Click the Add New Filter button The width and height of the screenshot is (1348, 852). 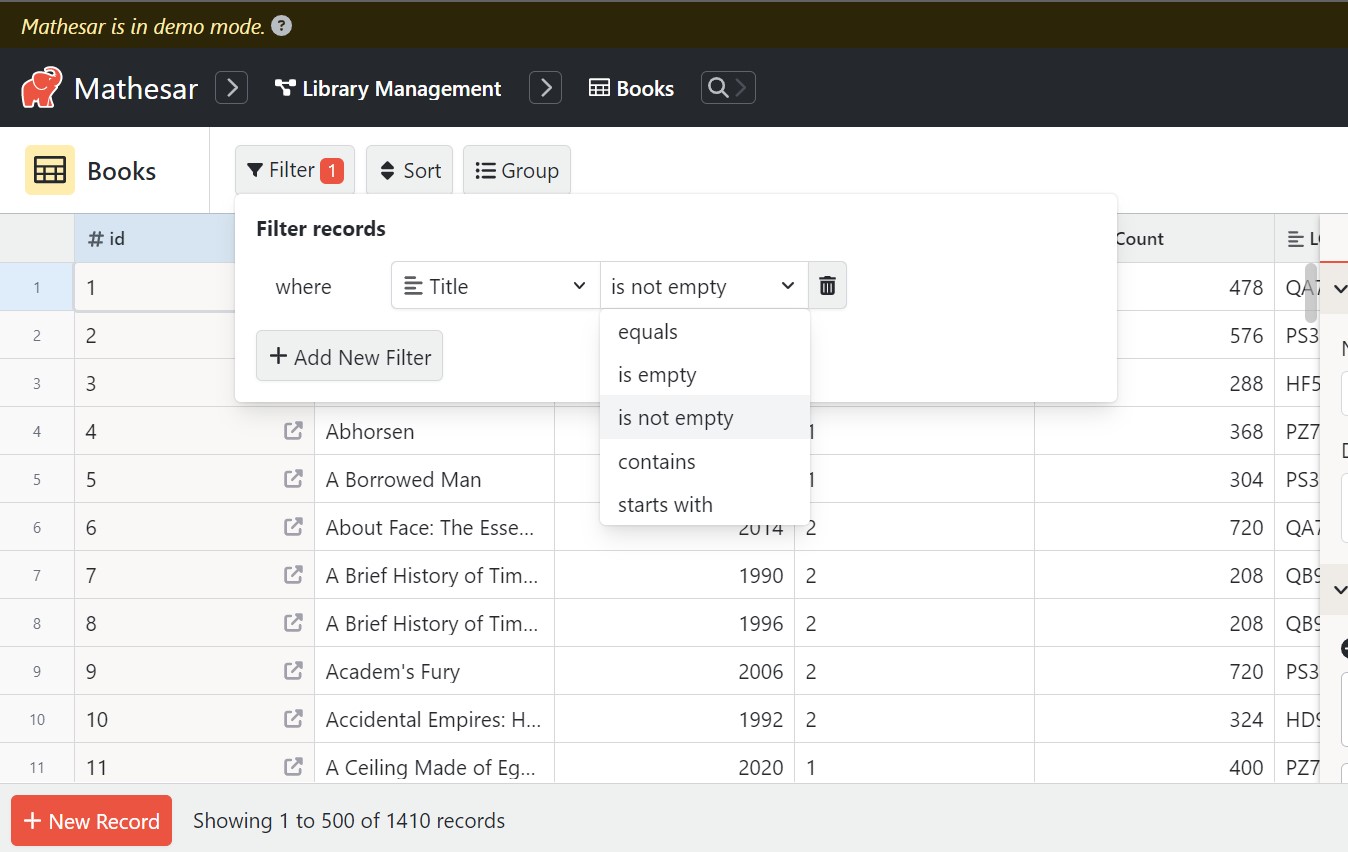tap(349, 356)
